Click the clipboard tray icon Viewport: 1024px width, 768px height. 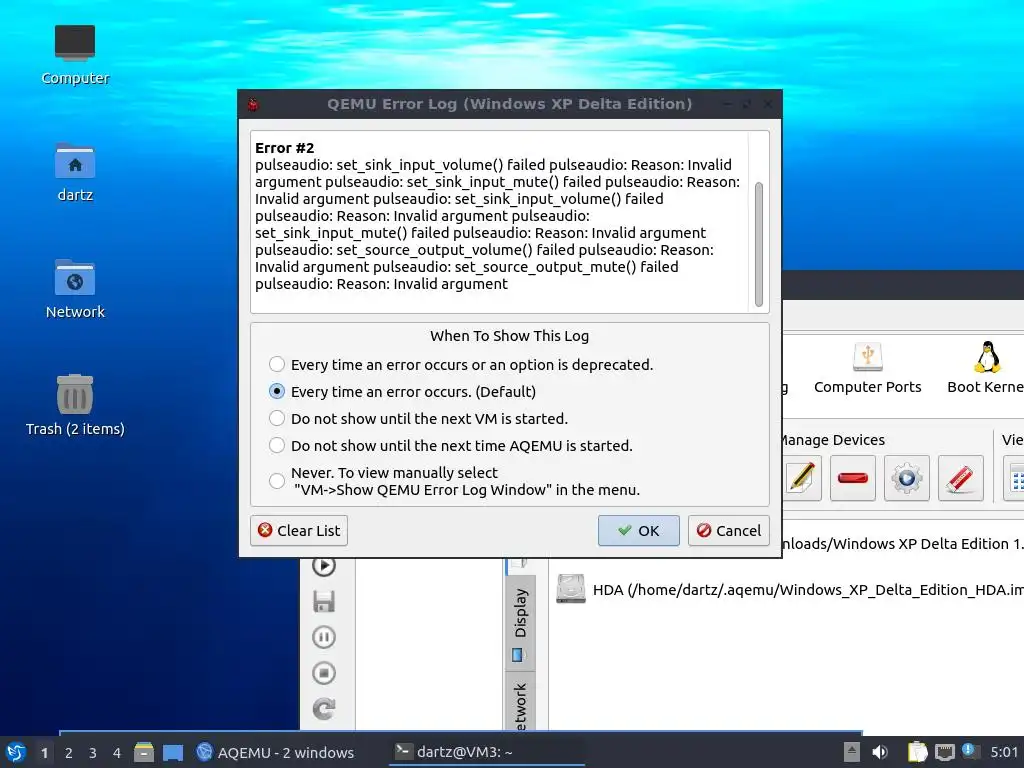pos(917,752)
